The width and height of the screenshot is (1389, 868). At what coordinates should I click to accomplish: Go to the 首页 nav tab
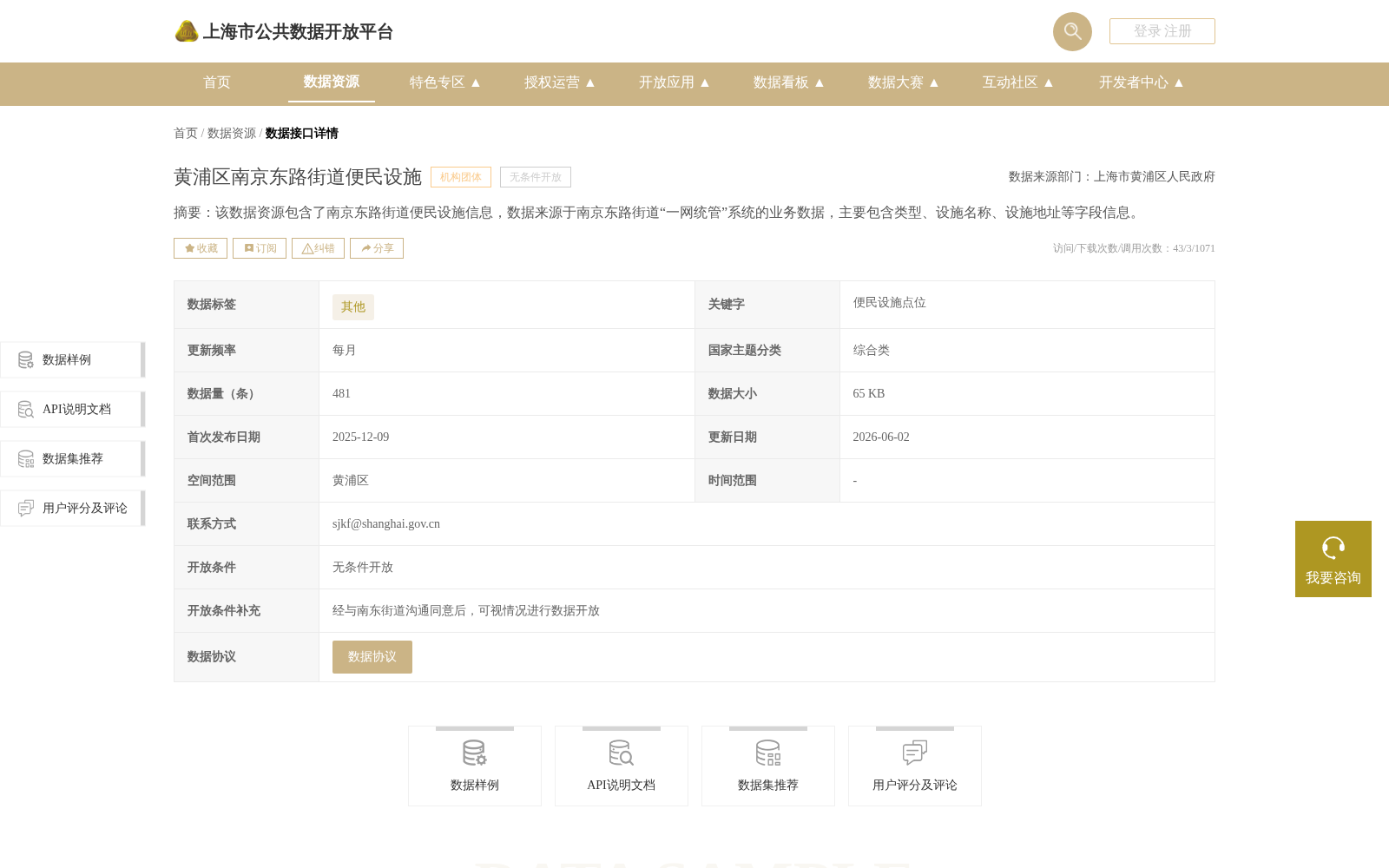(x=217, y=82)
